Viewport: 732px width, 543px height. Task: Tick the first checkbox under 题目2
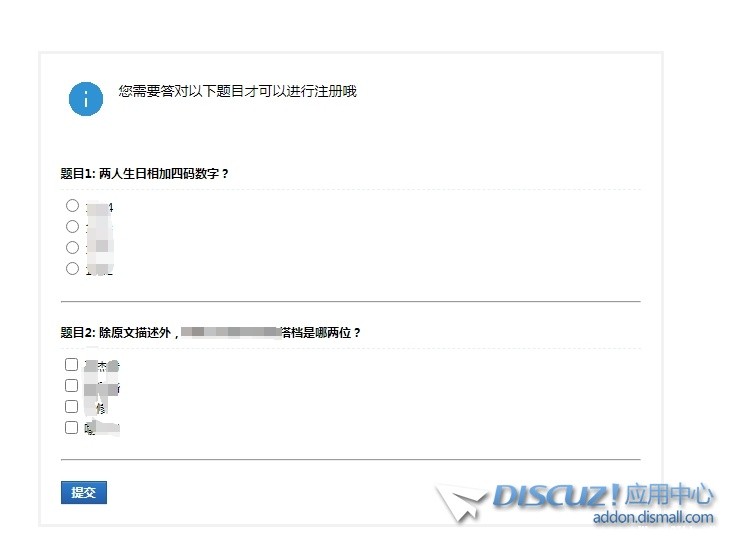pos(71,364)
